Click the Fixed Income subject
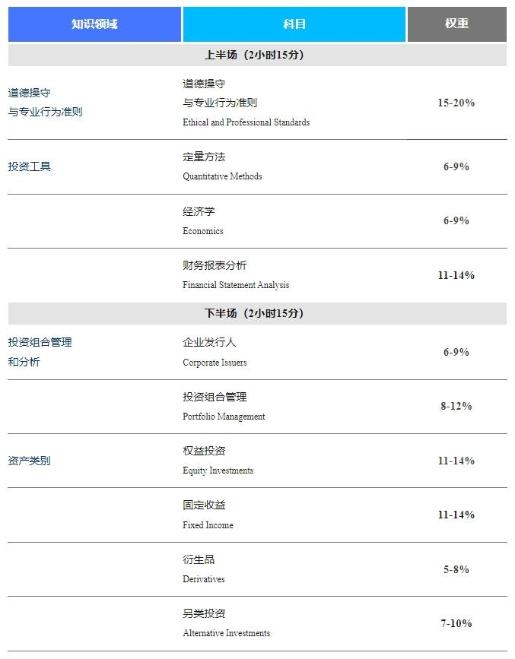515x659 pixels. tap(208, 525)
